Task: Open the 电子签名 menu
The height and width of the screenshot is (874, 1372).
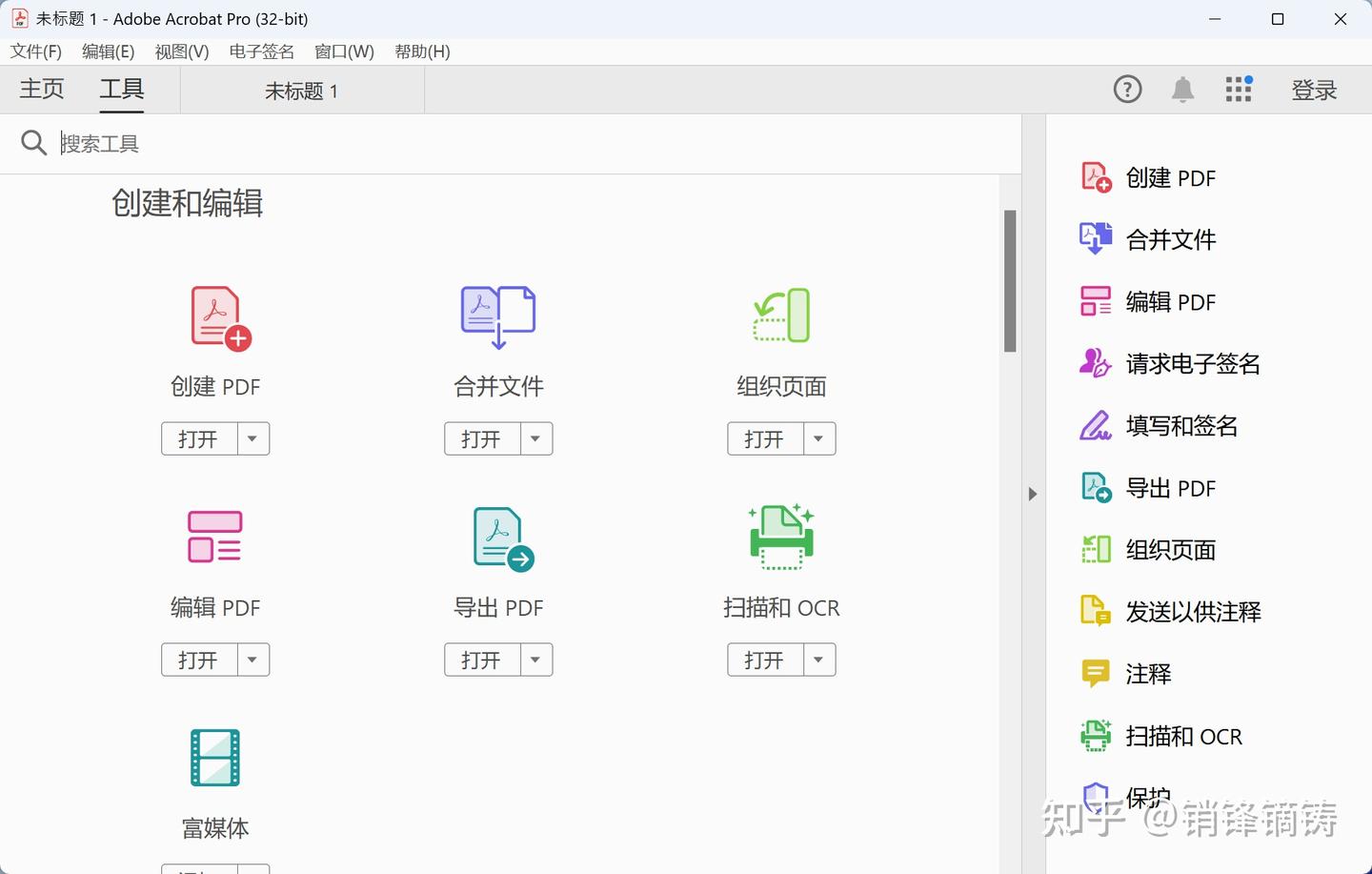Action: pos(262,51)
